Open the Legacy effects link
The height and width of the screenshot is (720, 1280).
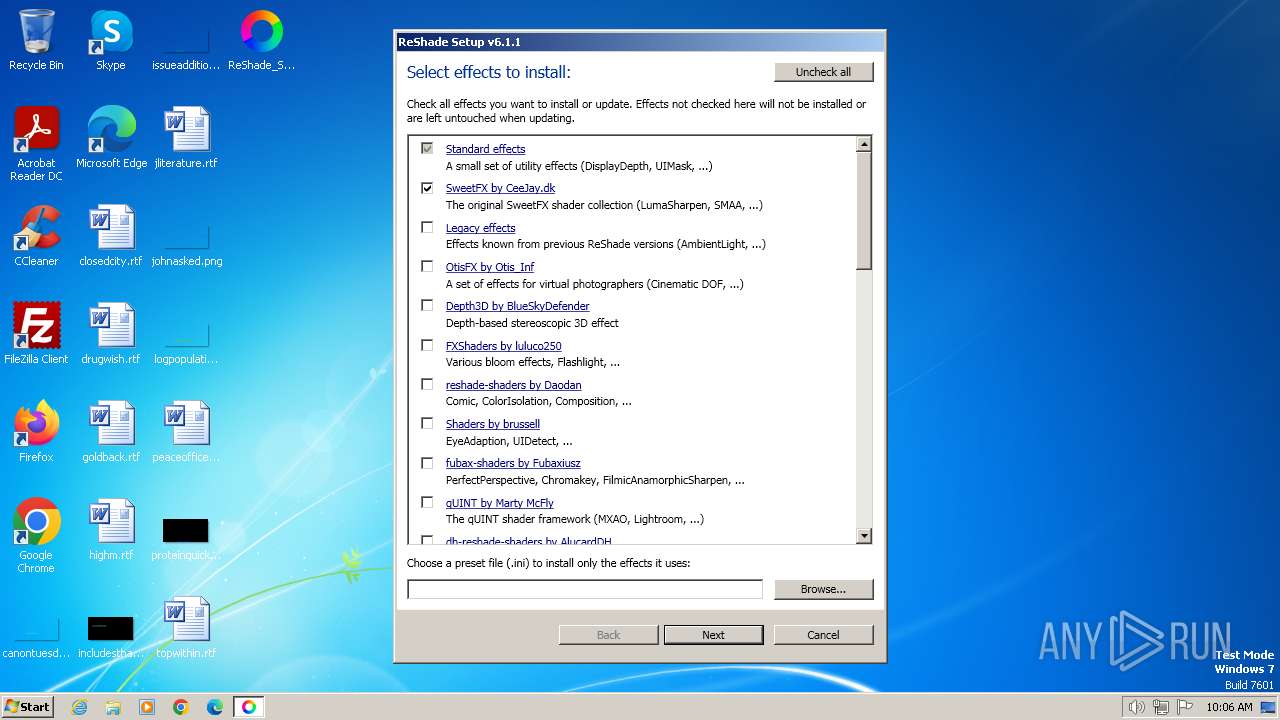click(x=480, y=228)
